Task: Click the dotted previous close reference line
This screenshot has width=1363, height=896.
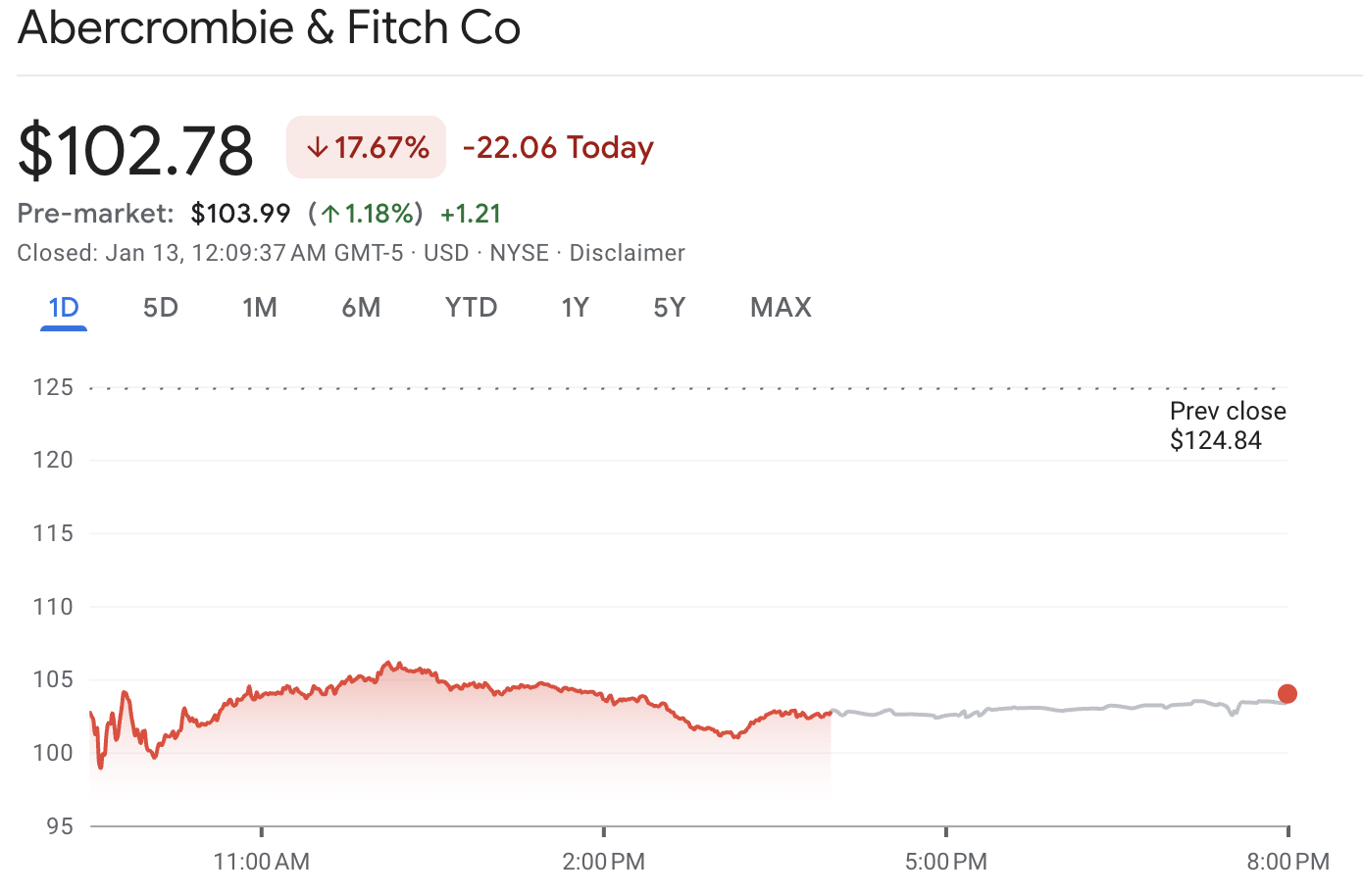Action: pos(686,386)
